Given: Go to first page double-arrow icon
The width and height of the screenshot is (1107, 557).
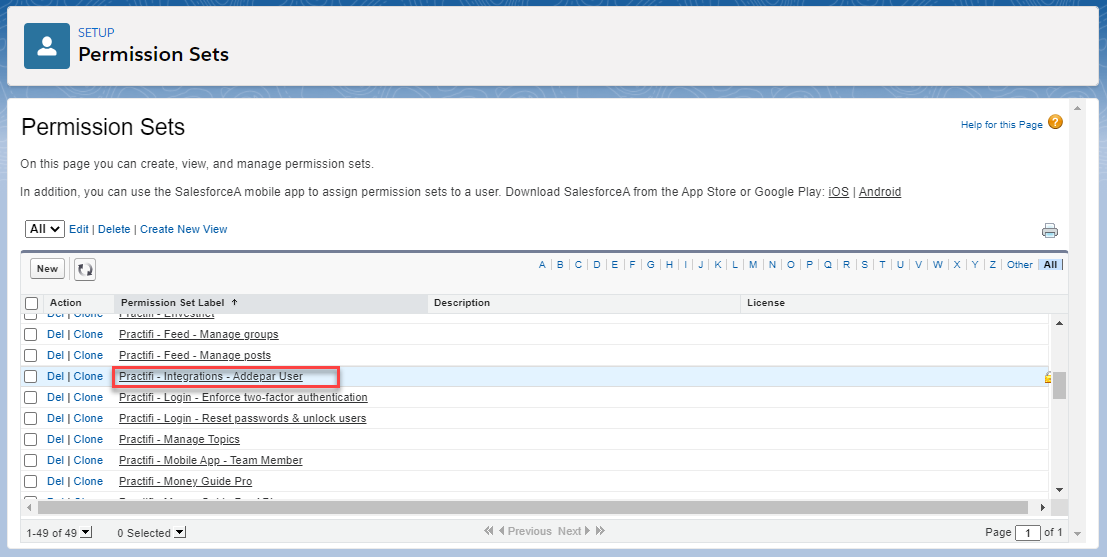Looking at the screenshot, I should [x=489, y=531].
